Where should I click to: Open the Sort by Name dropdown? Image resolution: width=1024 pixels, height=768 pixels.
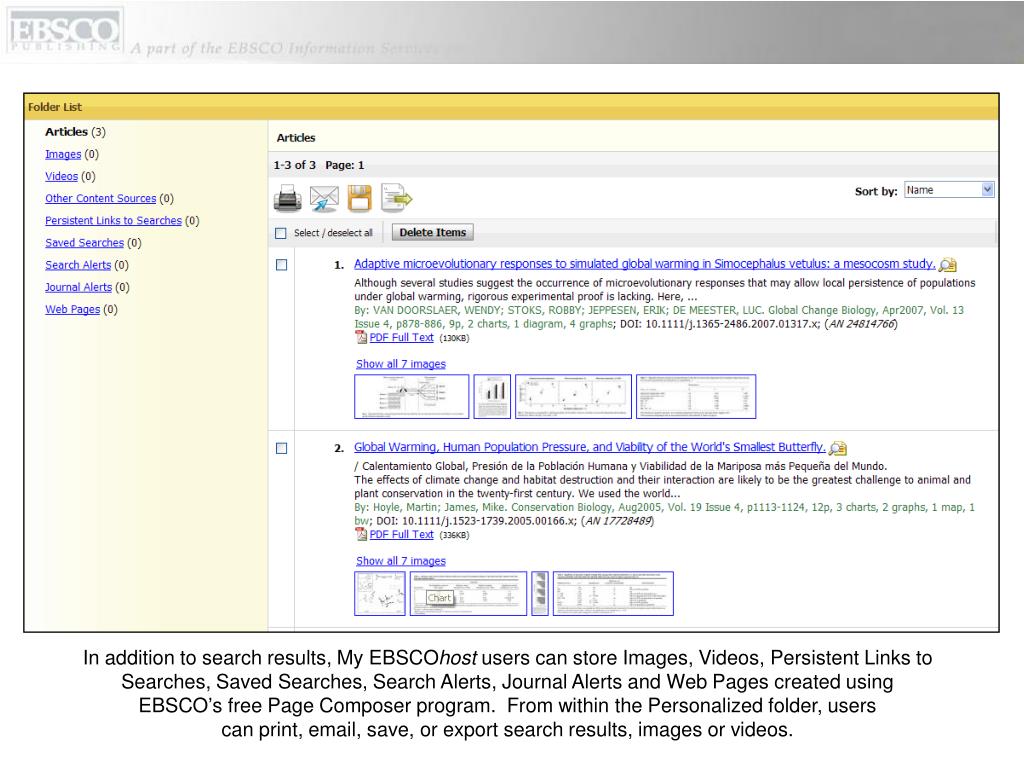tap(949, 190)
